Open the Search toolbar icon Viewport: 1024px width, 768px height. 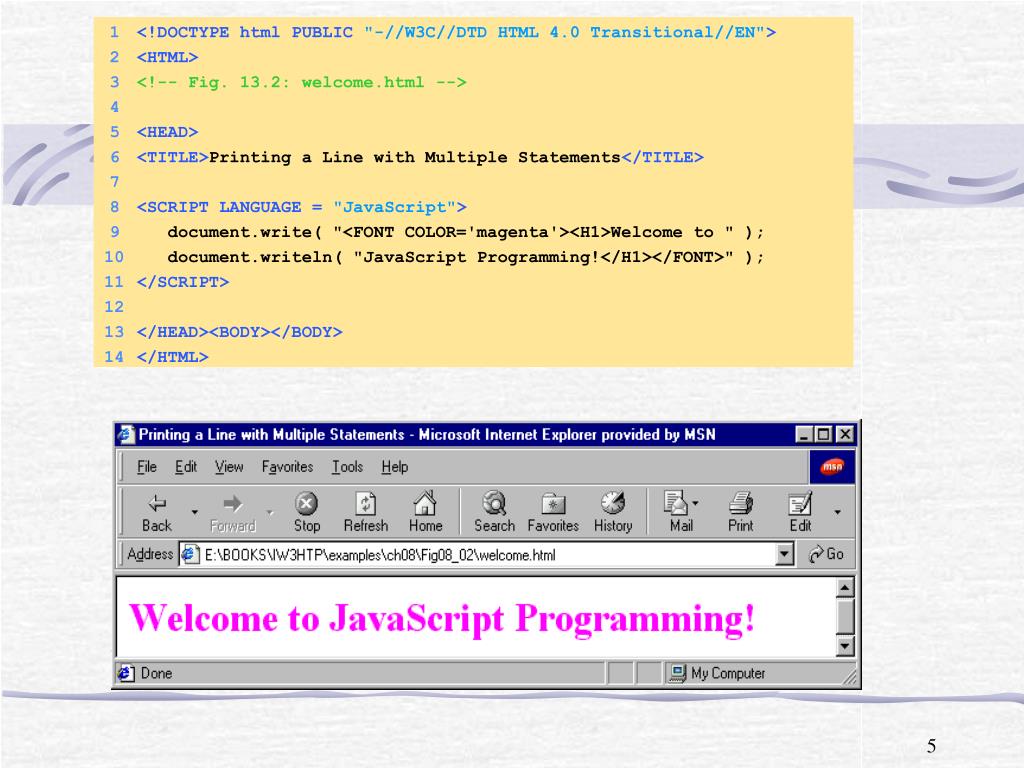[494, 503]
